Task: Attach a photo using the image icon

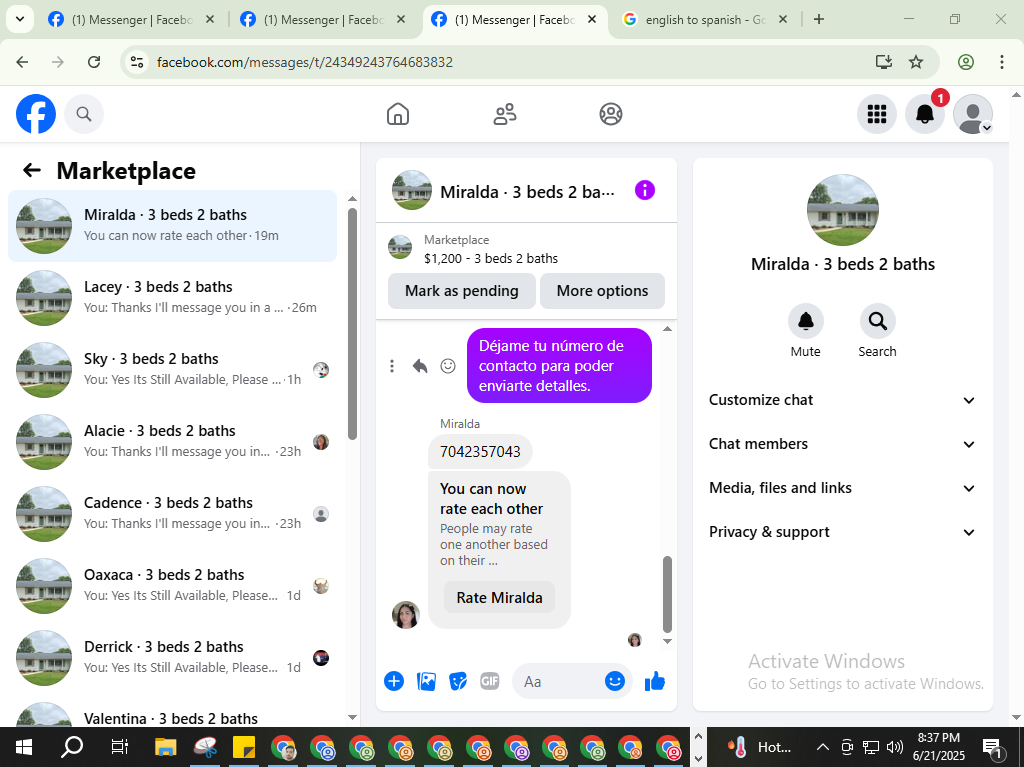Action: [x=426, y=681]
